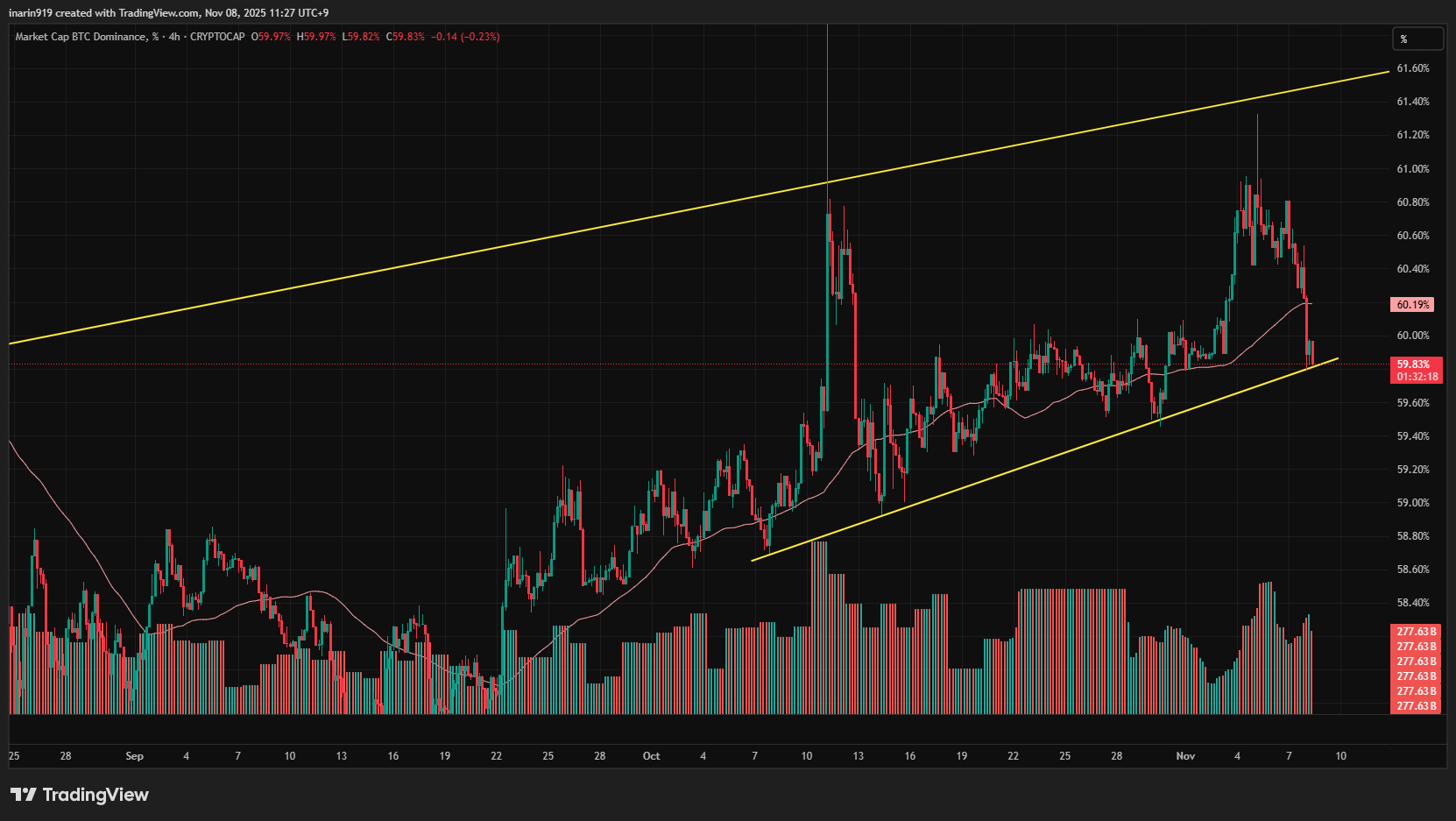Click the 58.40% level on the price axis
Viewport: 1456px width, 821px height.
pyautogui.click(x=1412, y=603)
